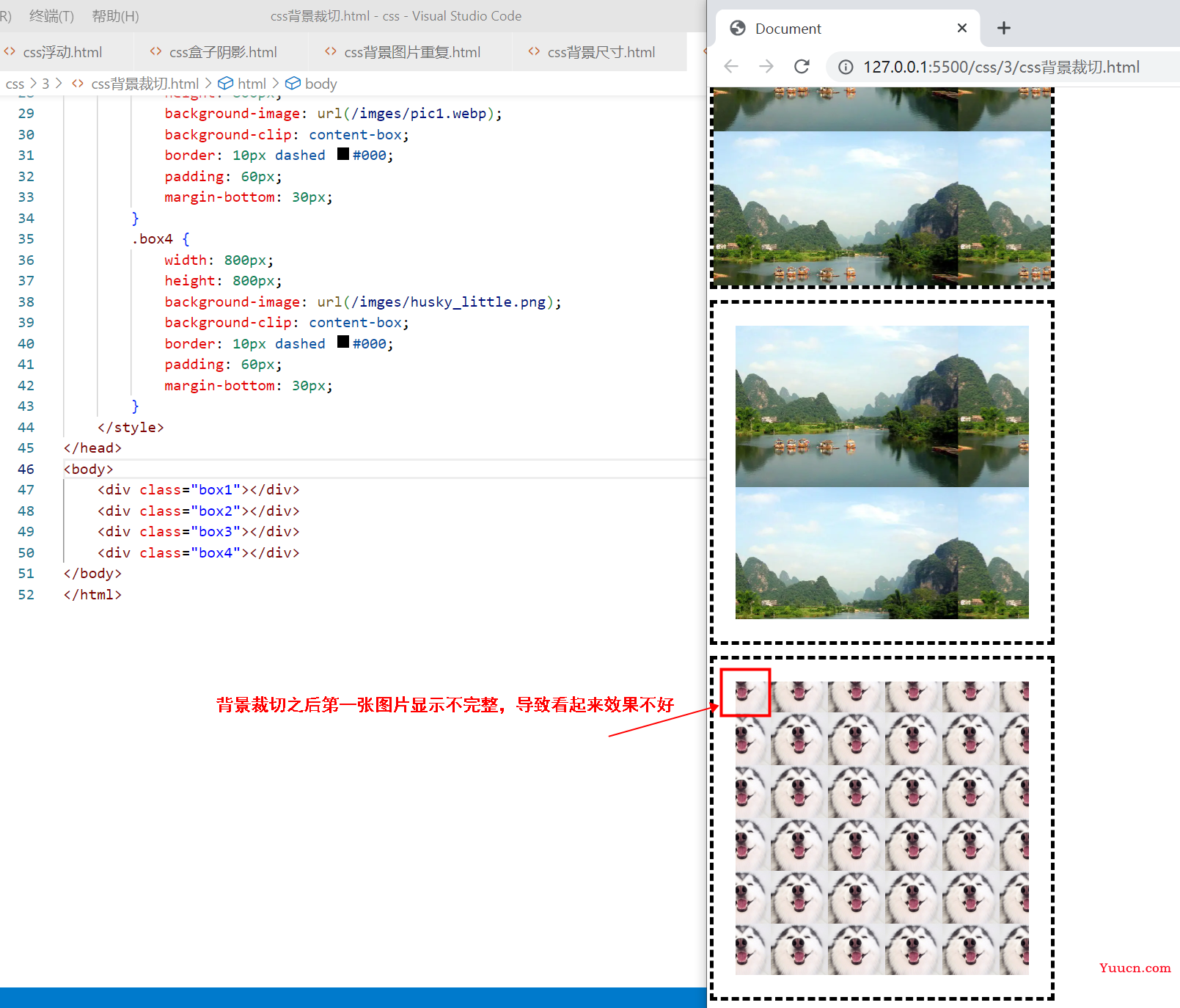Viewport: 1180px width, 1008px height.
Task: Open the 帮助(H) menu
Action: (x=115, y=16)
